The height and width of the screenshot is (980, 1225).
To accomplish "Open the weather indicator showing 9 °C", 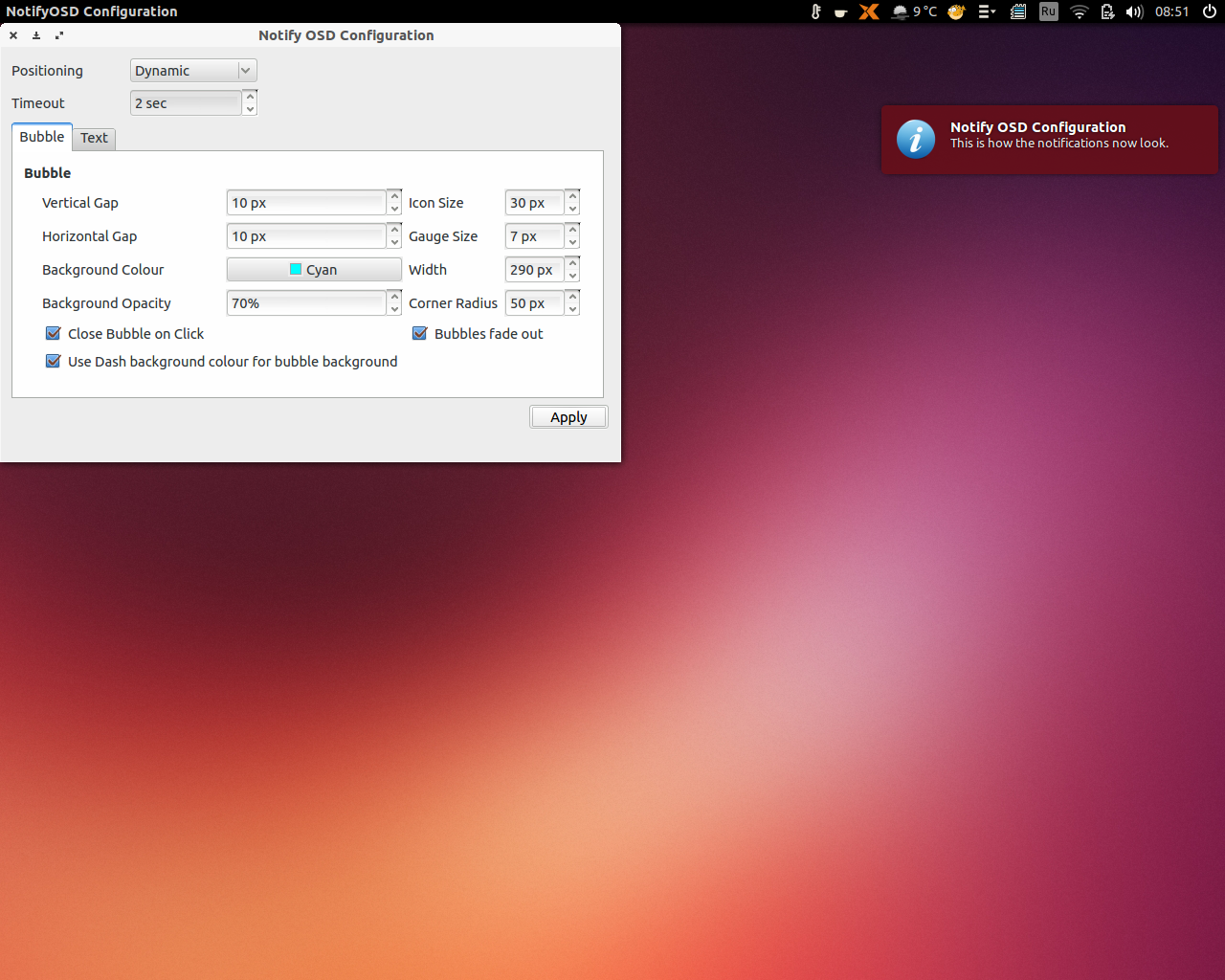I will (x=914, y=11).
